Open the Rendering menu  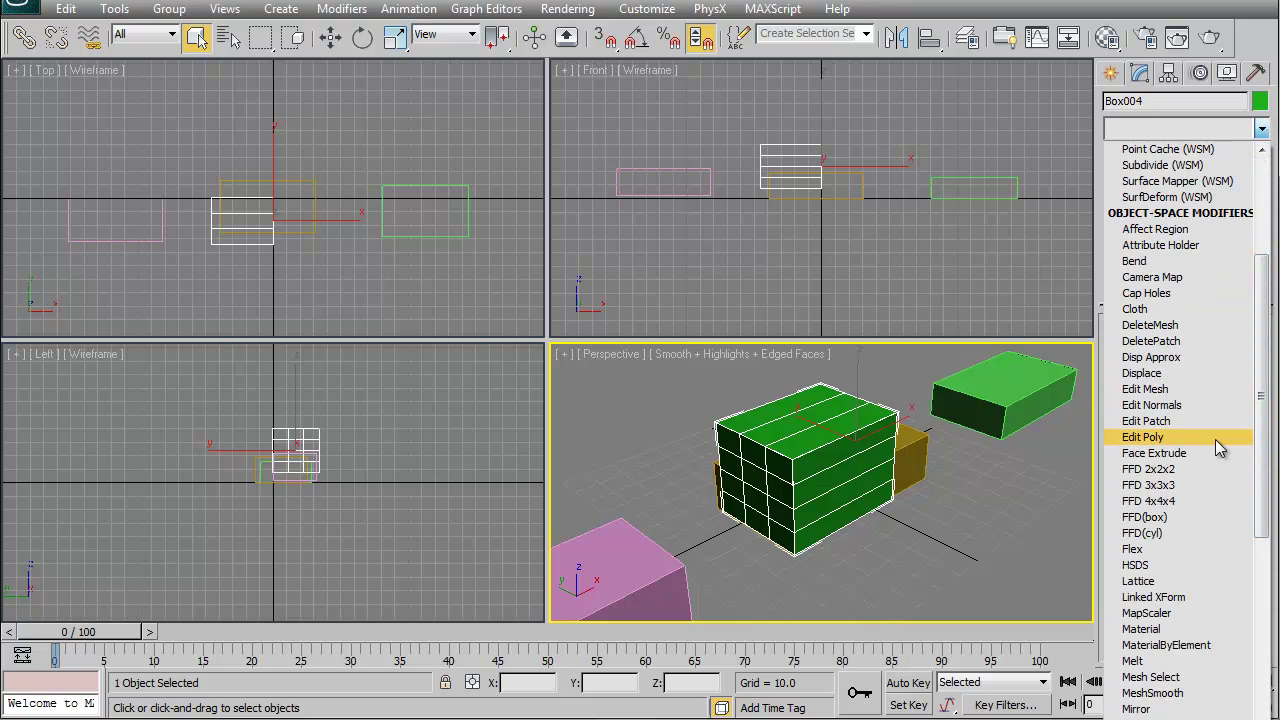pos(567,9)
